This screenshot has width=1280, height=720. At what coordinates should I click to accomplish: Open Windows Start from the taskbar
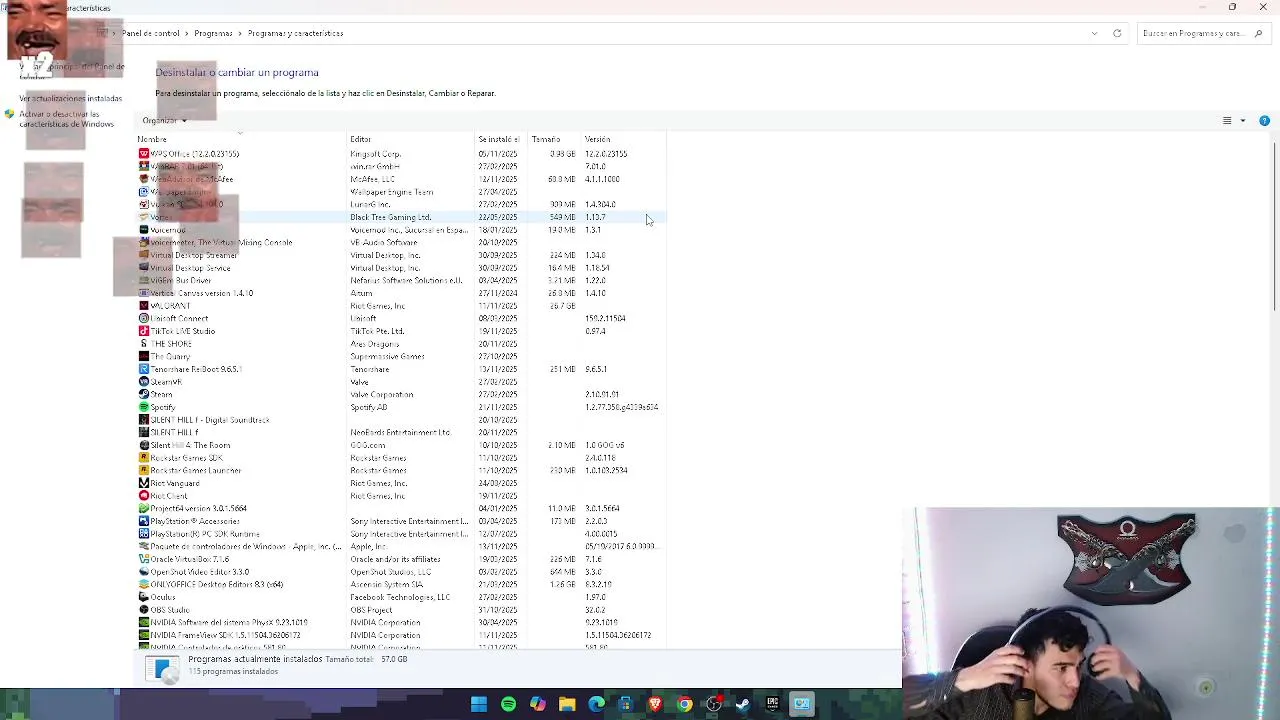click(478, 704)
